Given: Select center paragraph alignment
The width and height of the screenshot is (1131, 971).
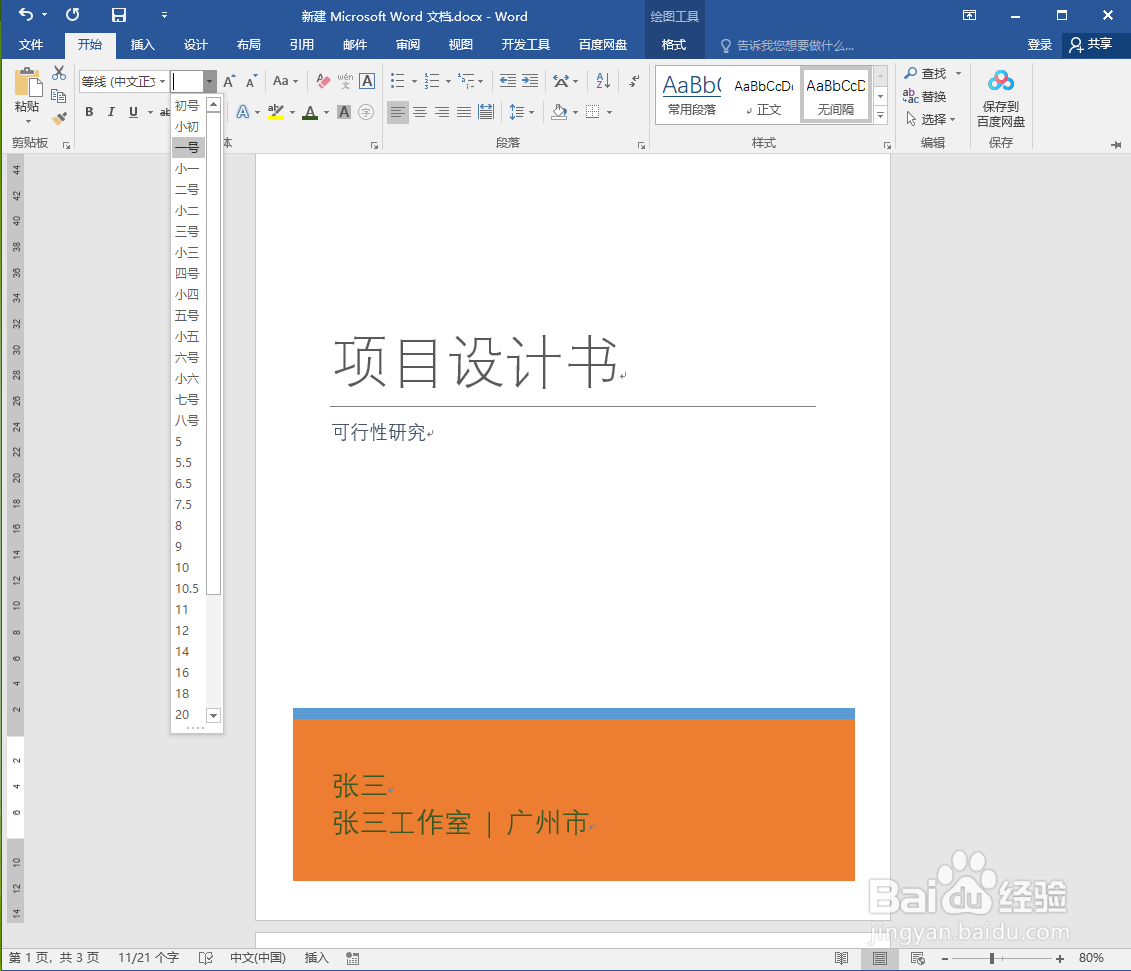Looking at the screenshot, I should click(419, 111).
